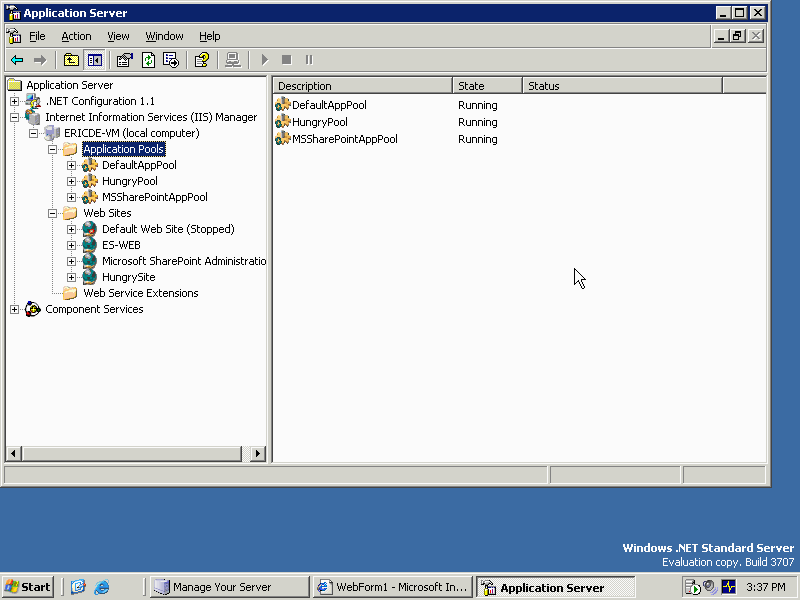Click the network drive icon in toolbar
This screenshot has width=800, height=600.
[x=232, y=60]
